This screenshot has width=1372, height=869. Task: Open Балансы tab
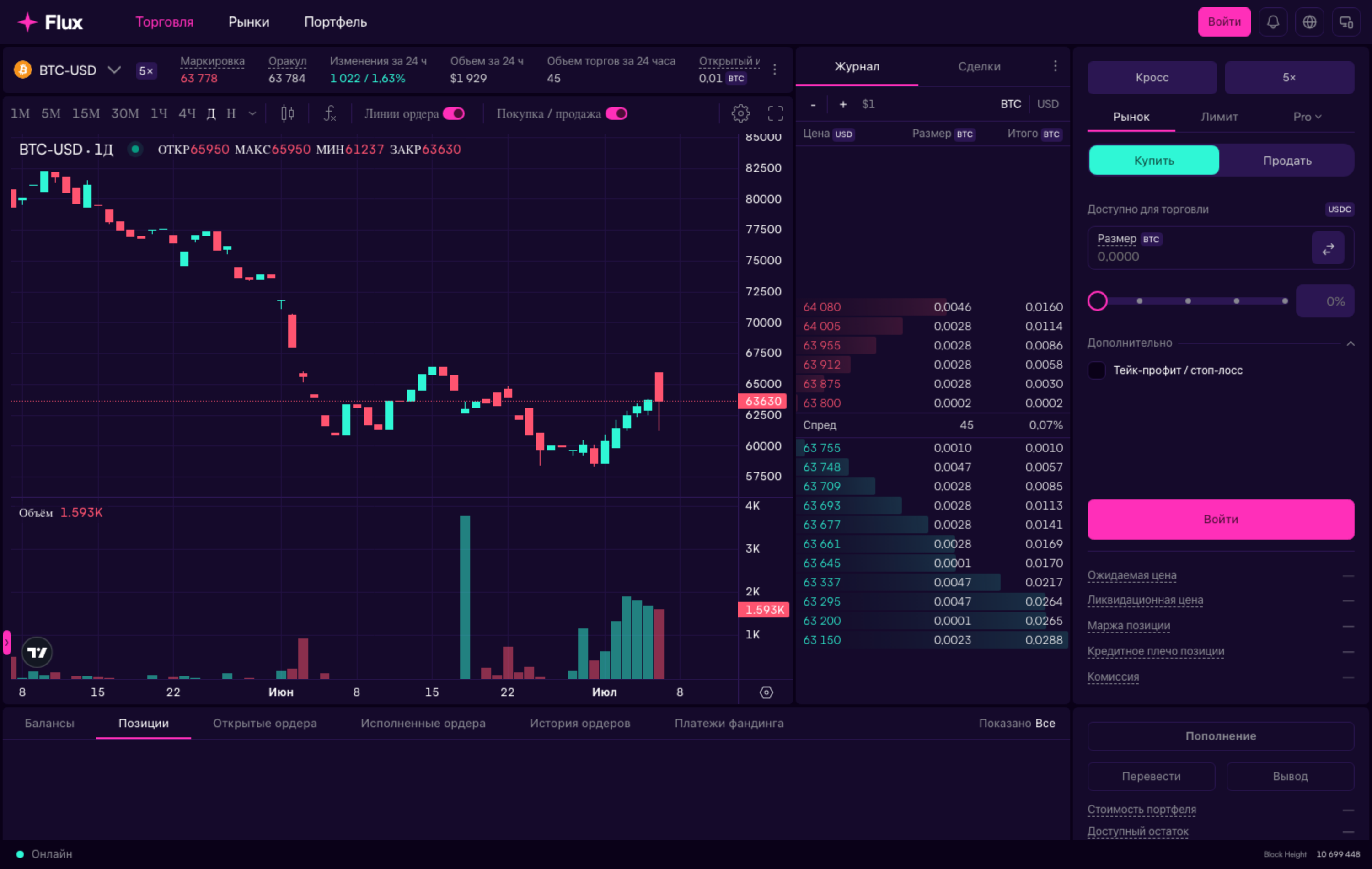[49, 723]
